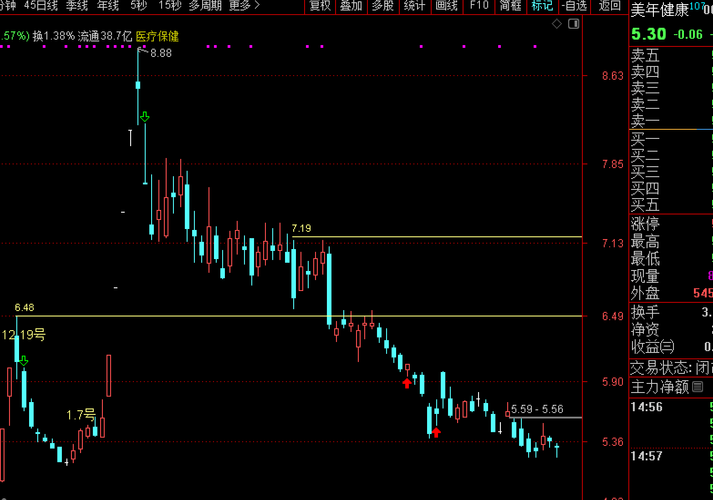713x500 pixels.
Task: Click the 6.49 price axis label
Action: pos(613,316)
